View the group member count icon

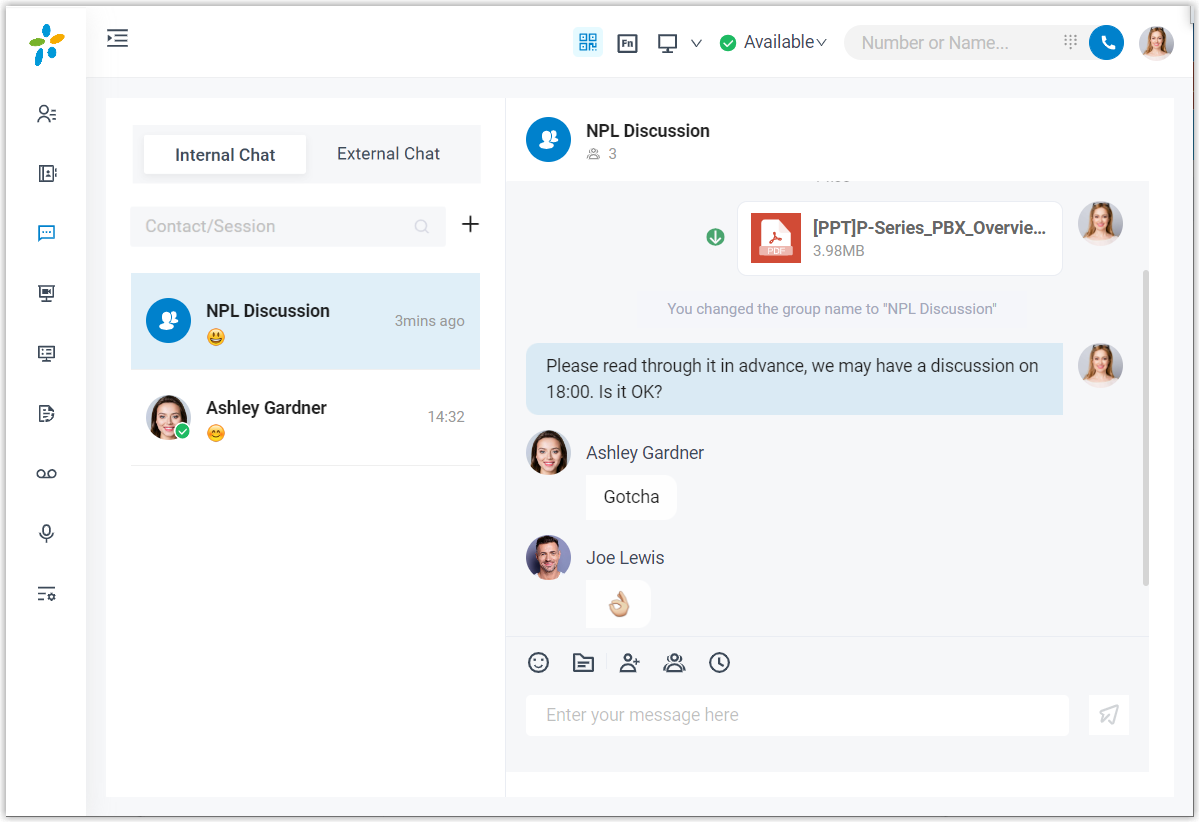pyautogui.click(x=594, y=154)
